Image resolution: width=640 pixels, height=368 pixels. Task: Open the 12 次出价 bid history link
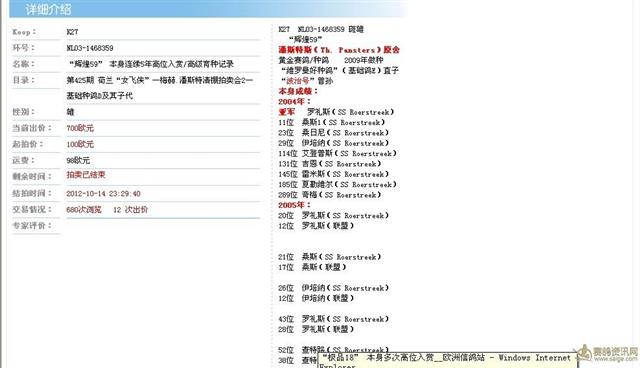pyautogui.click(x=131, y=210)
